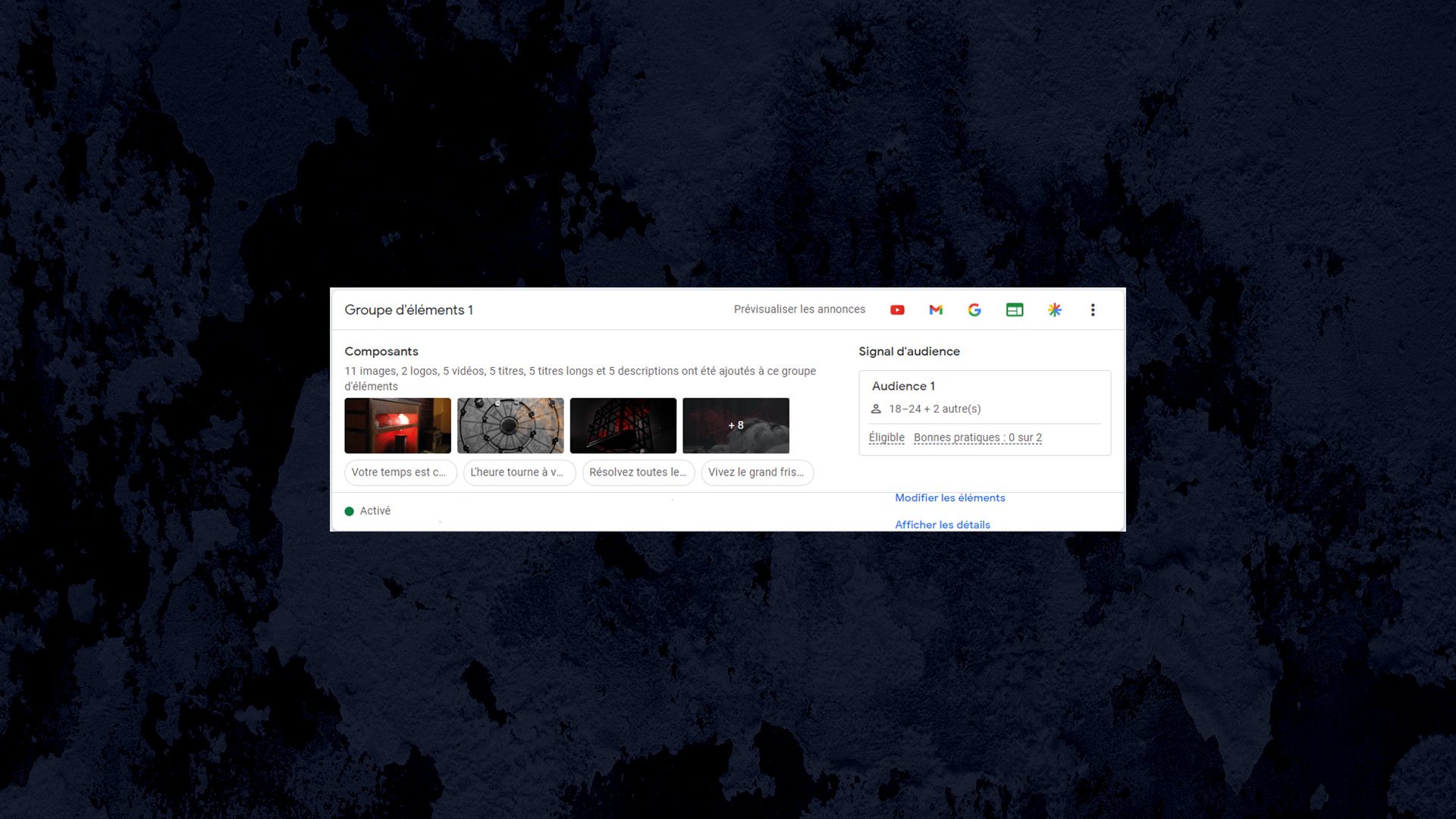Open the round vault door thumbnail
This screenshot has height=819, width=1456.
click(x=510, y=425)
